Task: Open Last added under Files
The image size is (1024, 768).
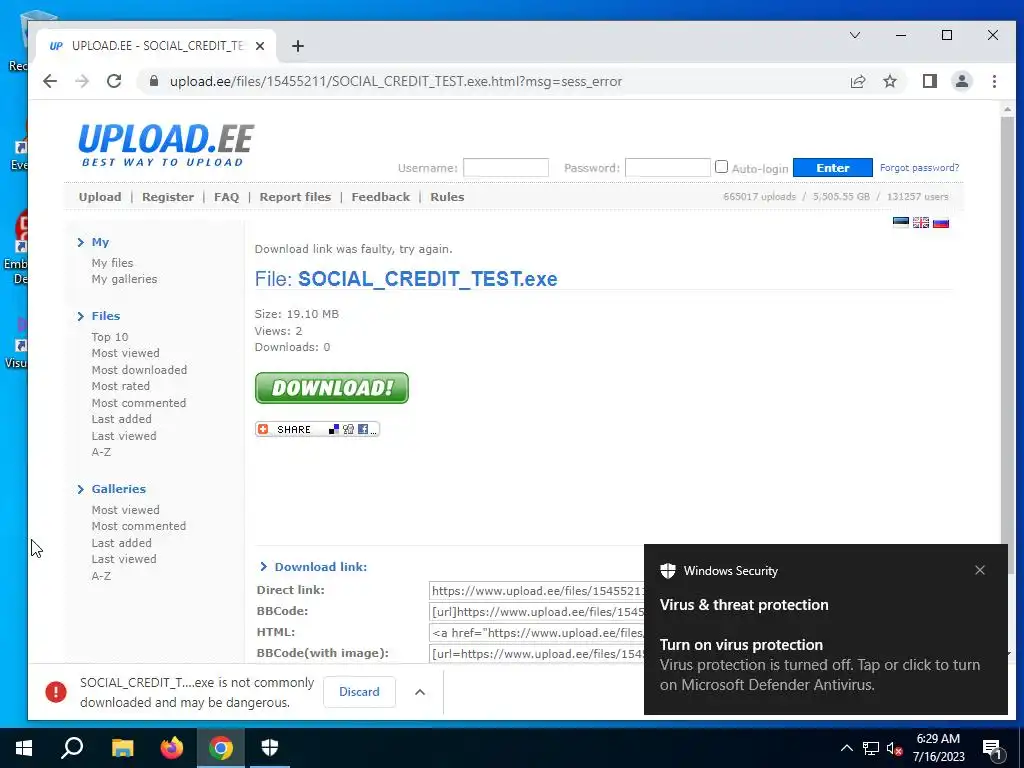Action: pyautogui.click(x=121, y=419)
